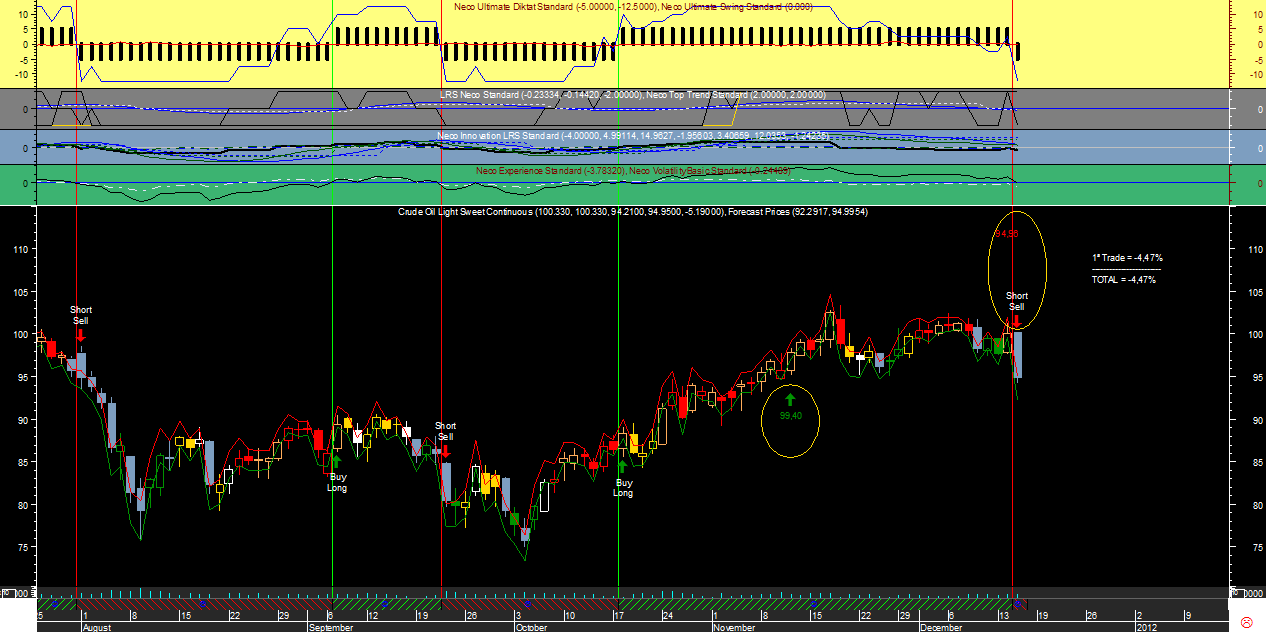Click the 'TOTAL = -4,47%' note
This screenshot has width=1266, height=632.
[x=1124, y=280]
